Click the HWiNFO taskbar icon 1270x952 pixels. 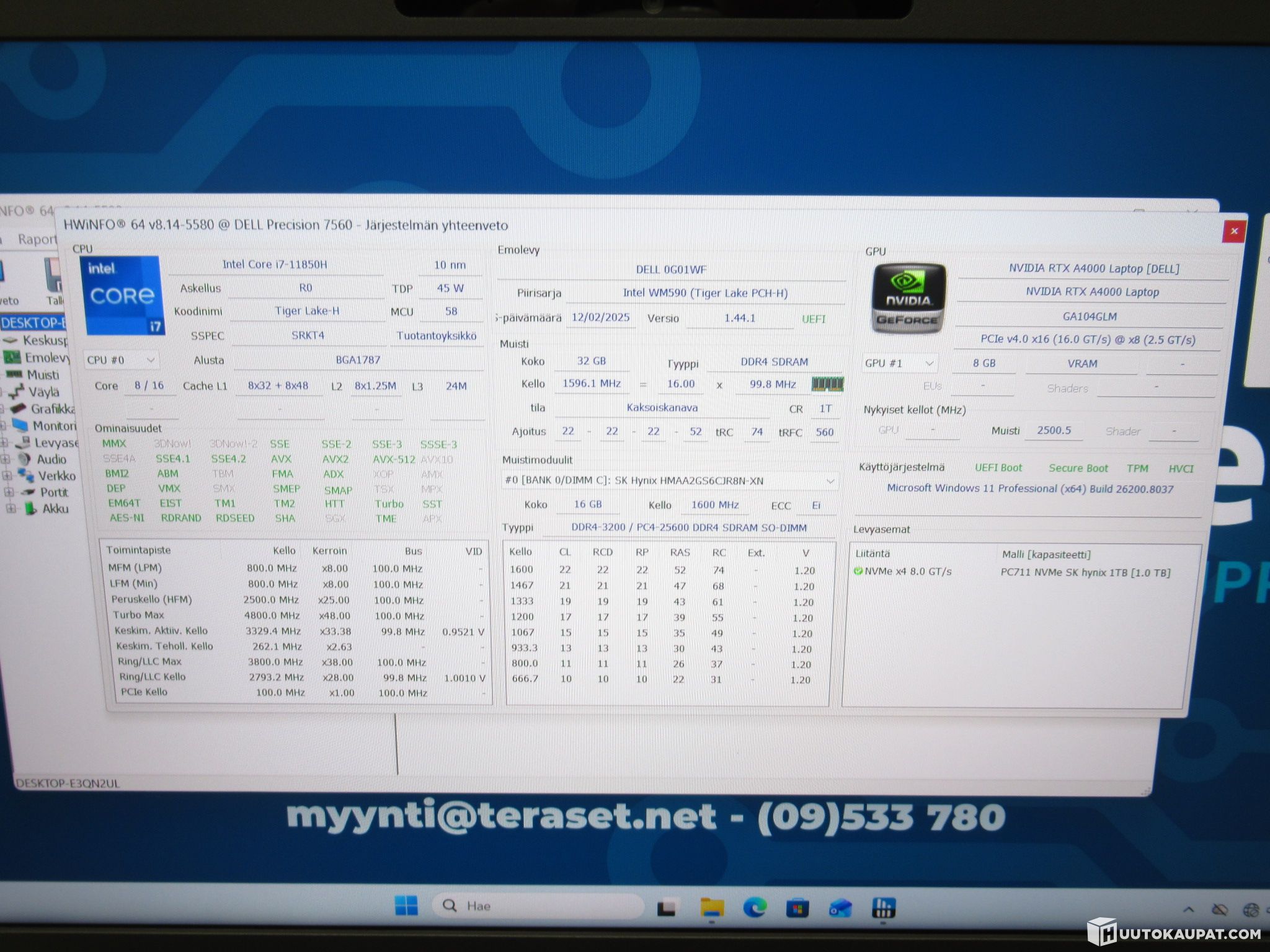[x=883, y=909]
